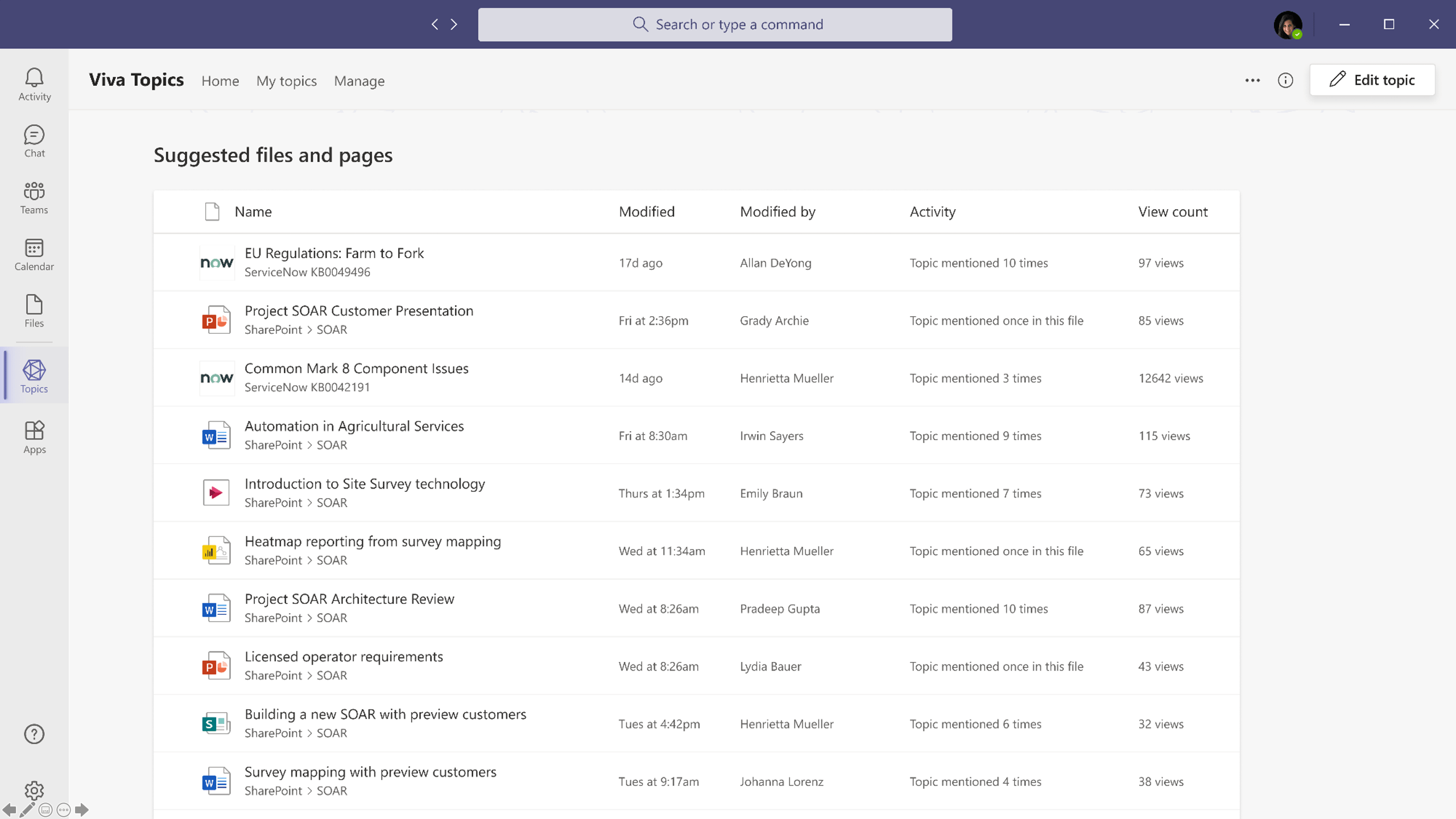Navigate forward with the right chevron
Image resolution: width=1456 pixels, height=819 pixels.
pyautogui.click(x=454, y=24)
